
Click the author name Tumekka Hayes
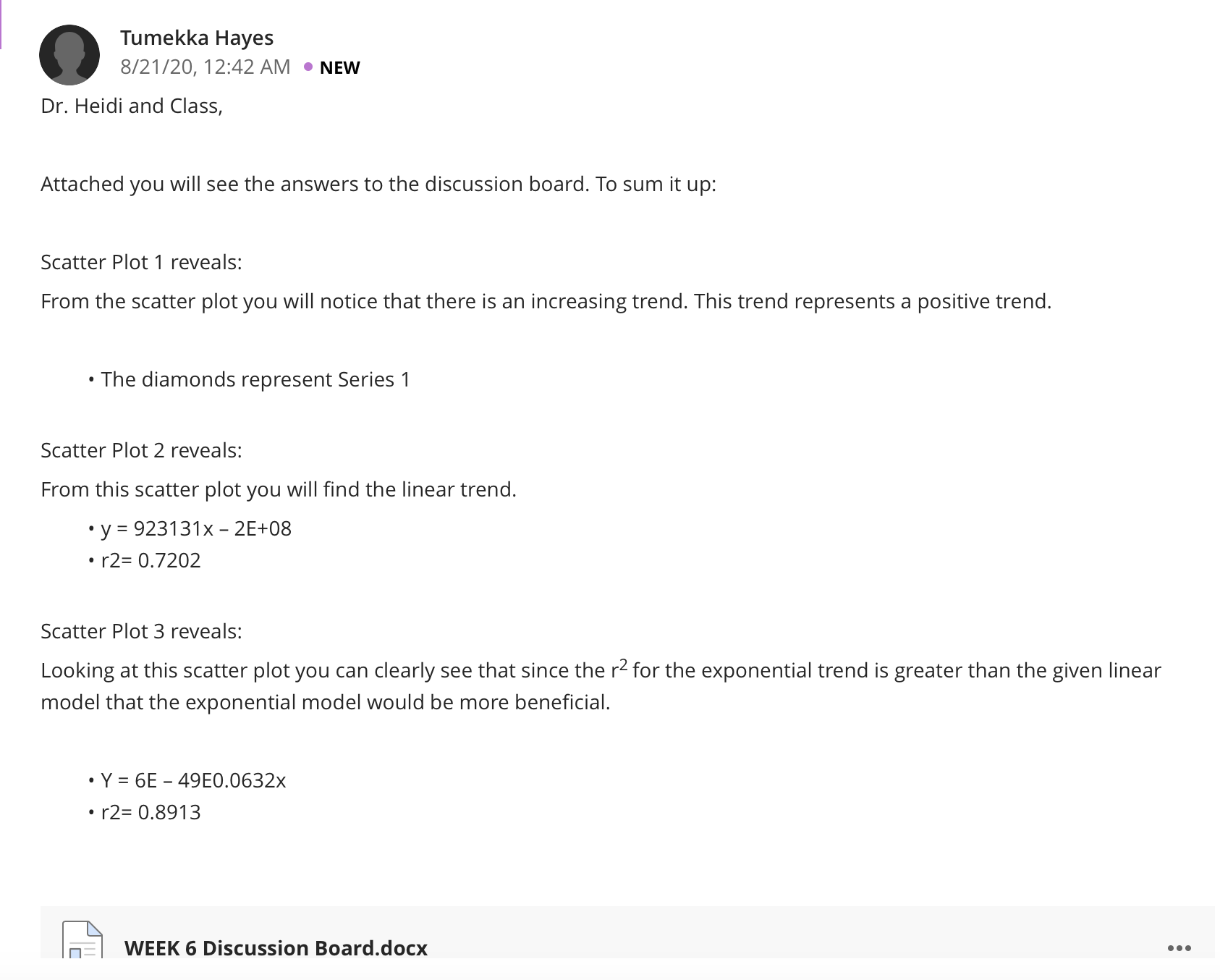[x=197, y=38]
